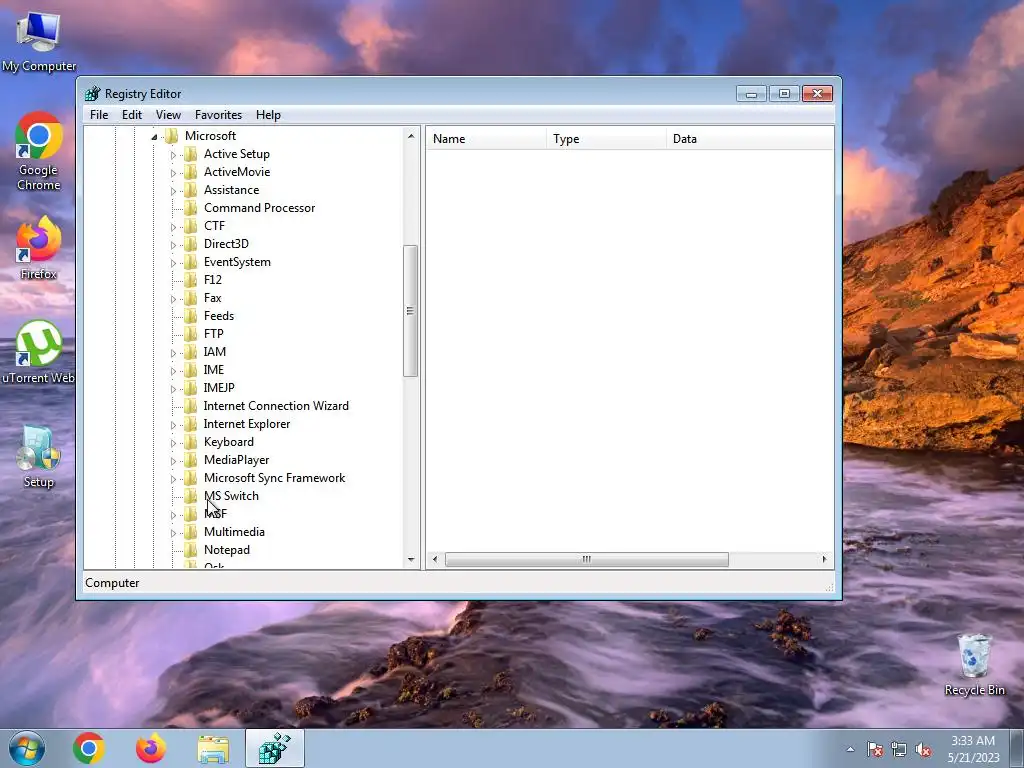Click the Name column header
The width and height of the screenshot is (1024, 768).
coord(486,138)
